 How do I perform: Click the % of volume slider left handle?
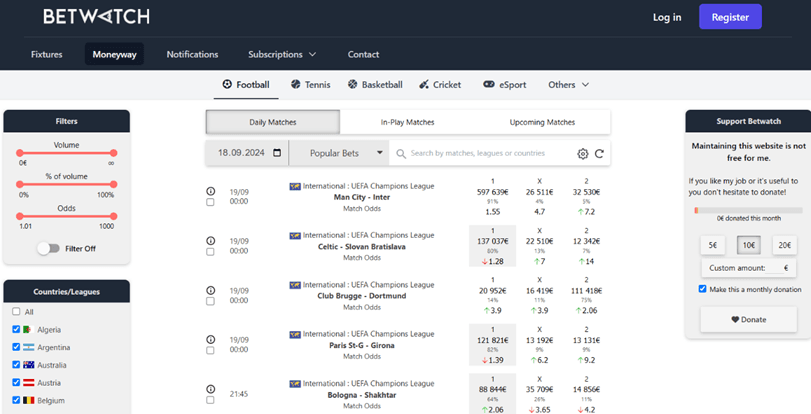[x=20, y=184]
